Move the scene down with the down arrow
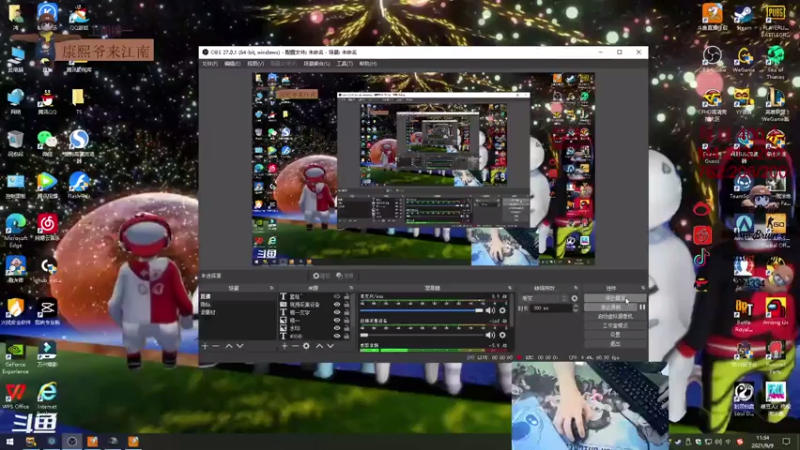Screen dimensions: 800x450 pos(240,346)
